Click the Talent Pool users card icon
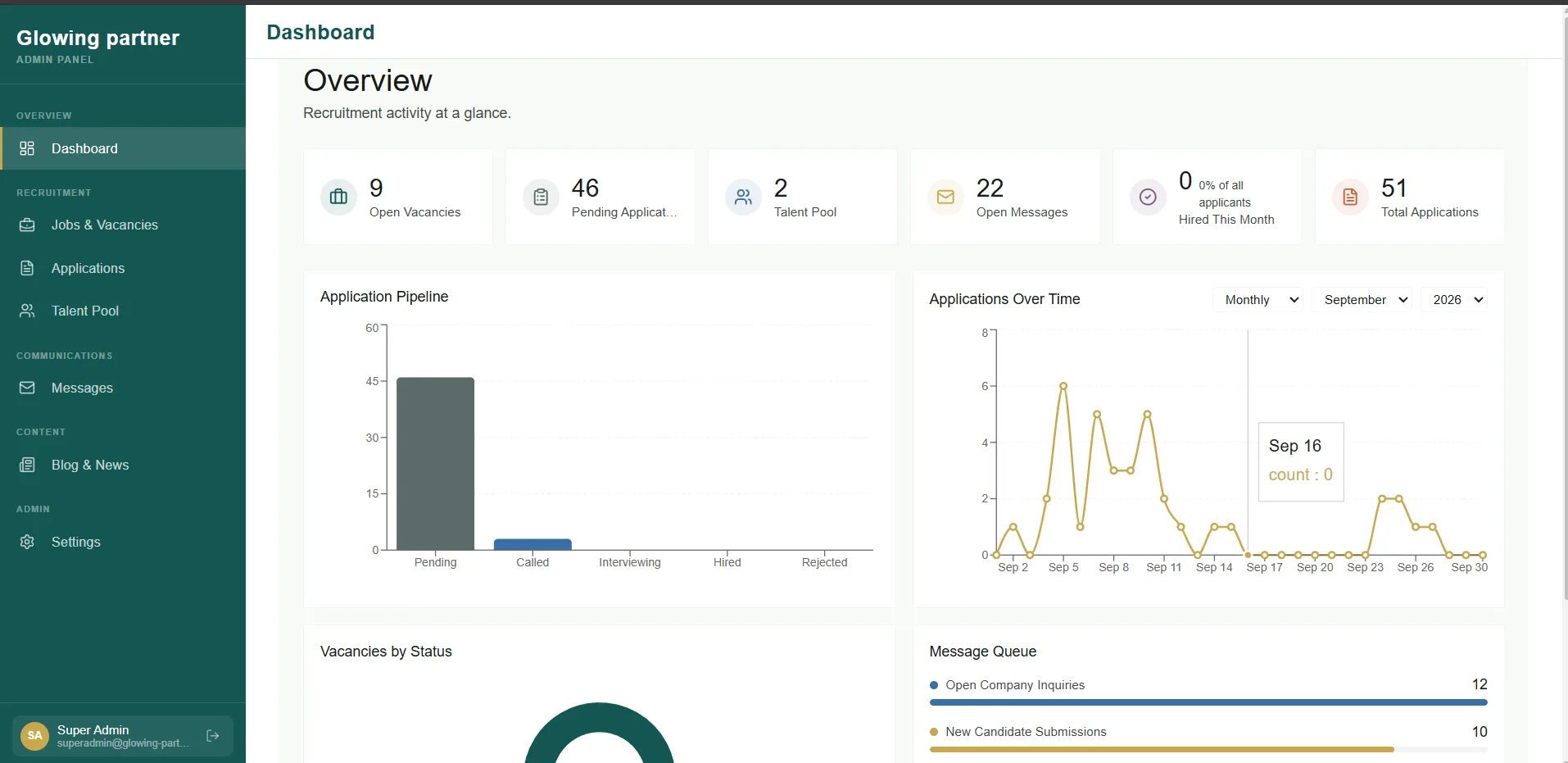This screenshot has width=1568, height=763. [743, 197]
